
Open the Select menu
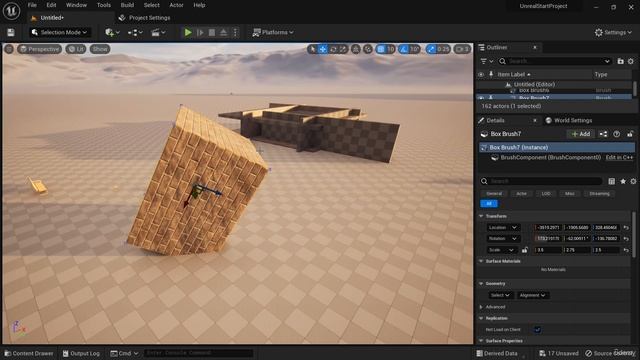click(x=151, y=5)
